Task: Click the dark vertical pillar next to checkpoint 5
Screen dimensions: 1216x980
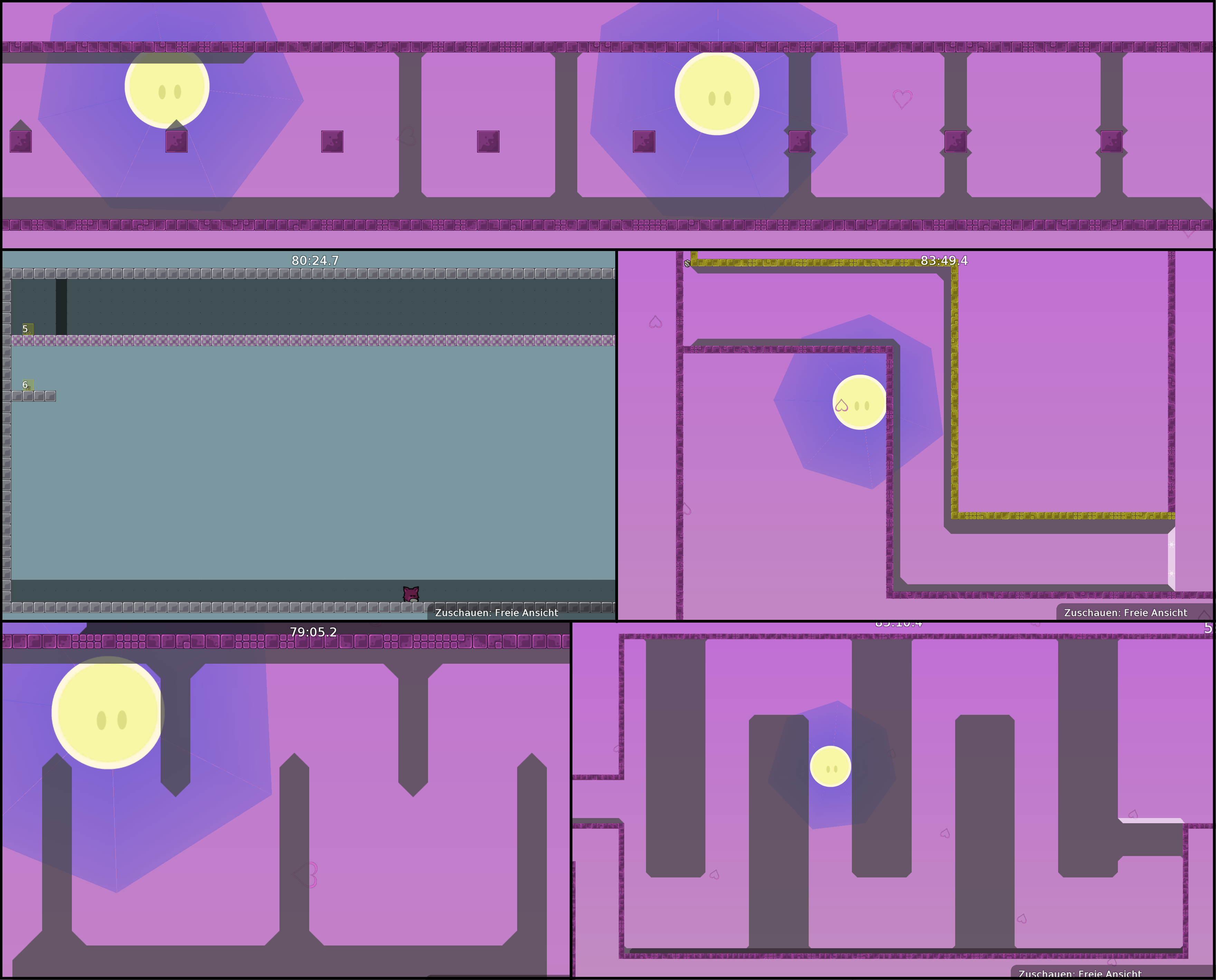Action: (x=61, y=307)
